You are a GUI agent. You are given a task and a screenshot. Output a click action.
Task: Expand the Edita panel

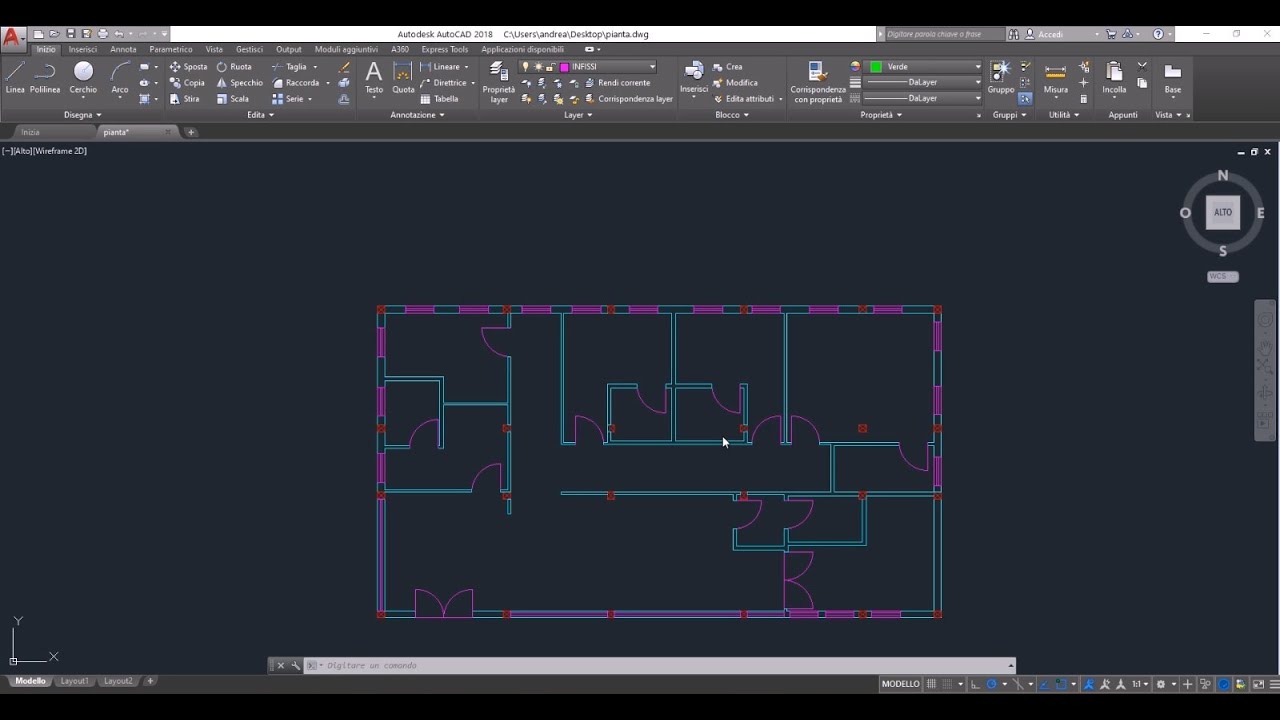point(260,115)
